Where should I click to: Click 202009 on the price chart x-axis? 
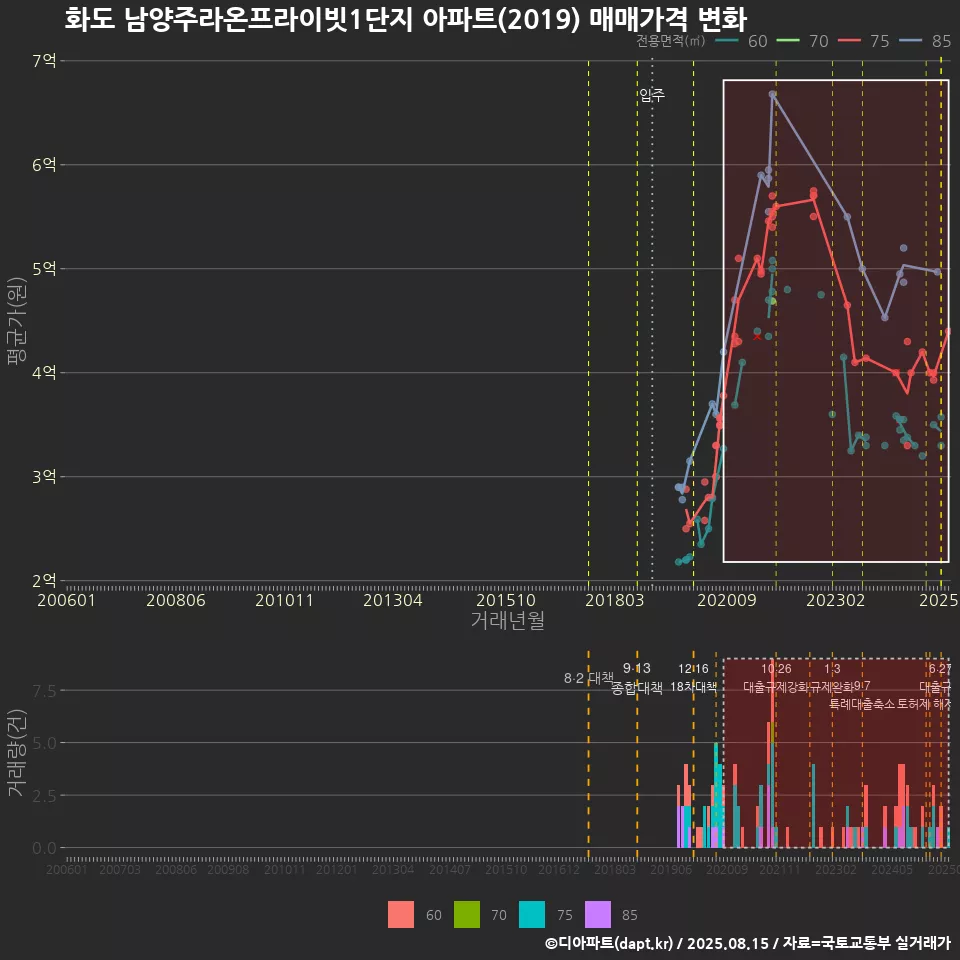click(x=727, y=600)
